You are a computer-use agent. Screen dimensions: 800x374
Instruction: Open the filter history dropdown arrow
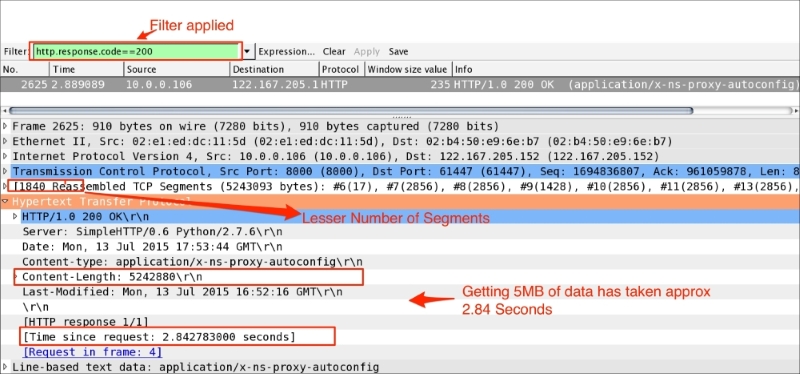pyautogui.click(x=247, y=52)
